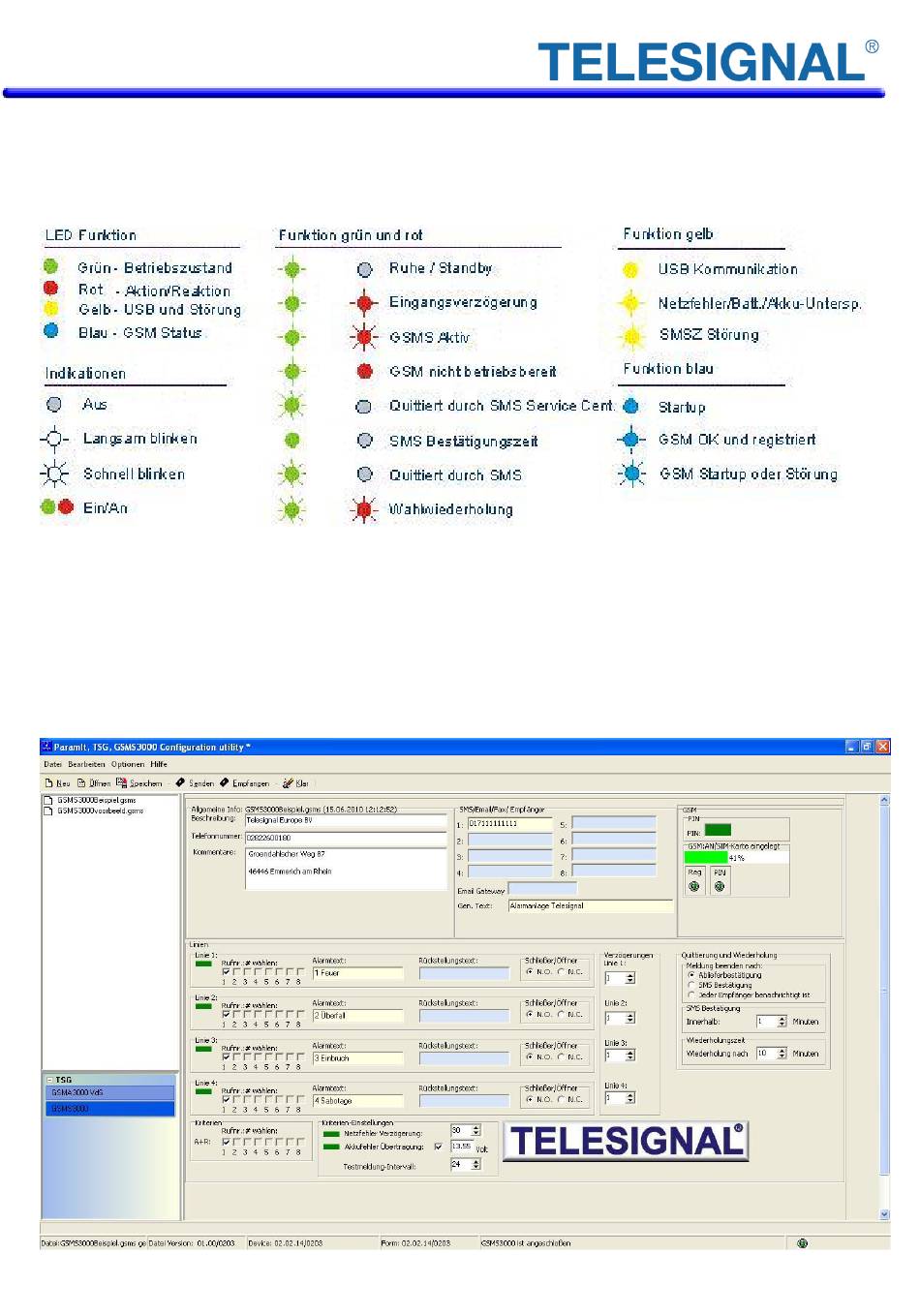The width and height of the screenshot is (920, 1316).
Task: Open the Datei menu
Action: coord(53,764)
